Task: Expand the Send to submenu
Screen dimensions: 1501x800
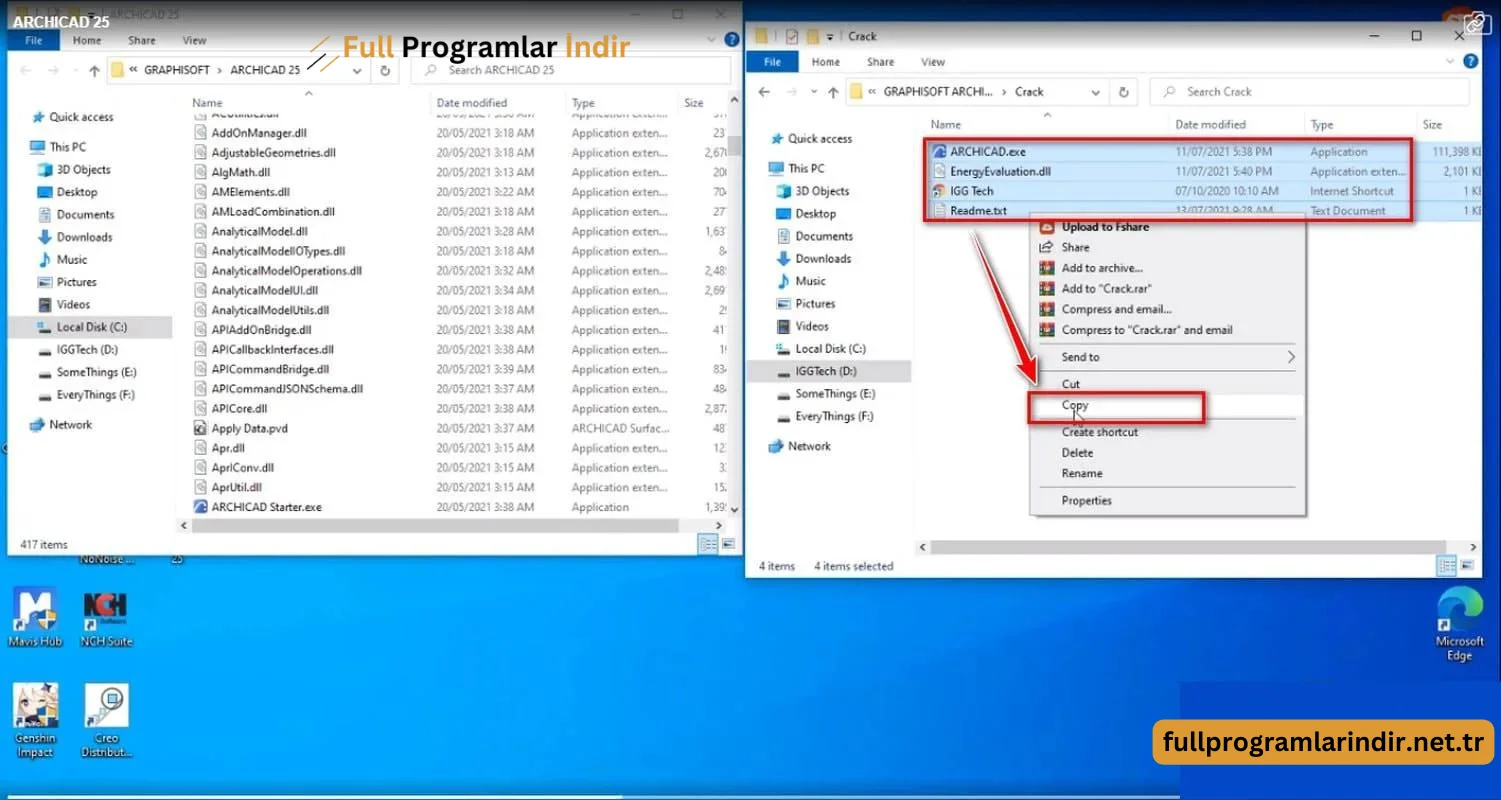Action: (1291, 357)
